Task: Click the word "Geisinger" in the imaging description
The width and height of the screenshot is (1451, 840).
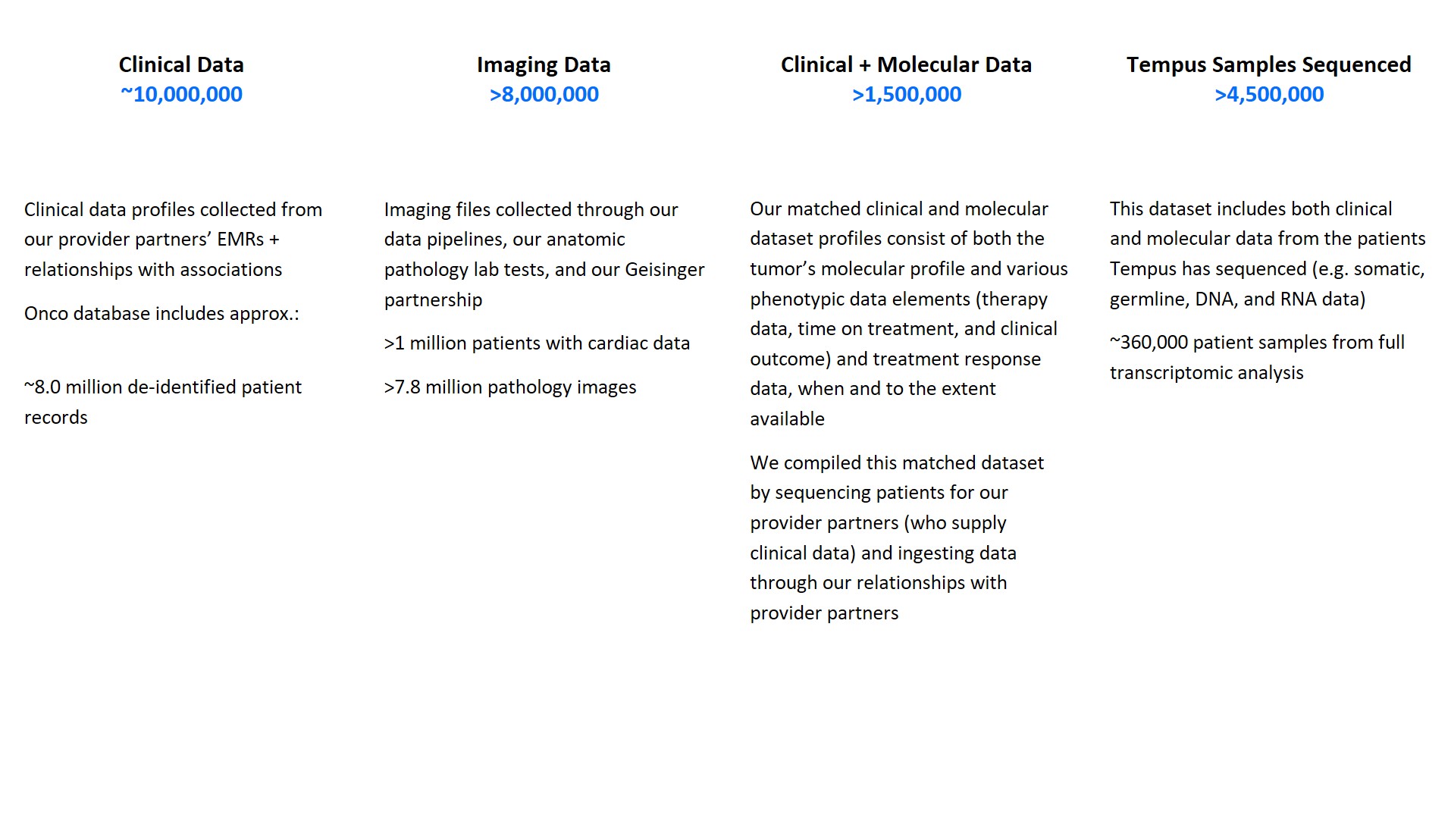Action: tap(664, 270)
